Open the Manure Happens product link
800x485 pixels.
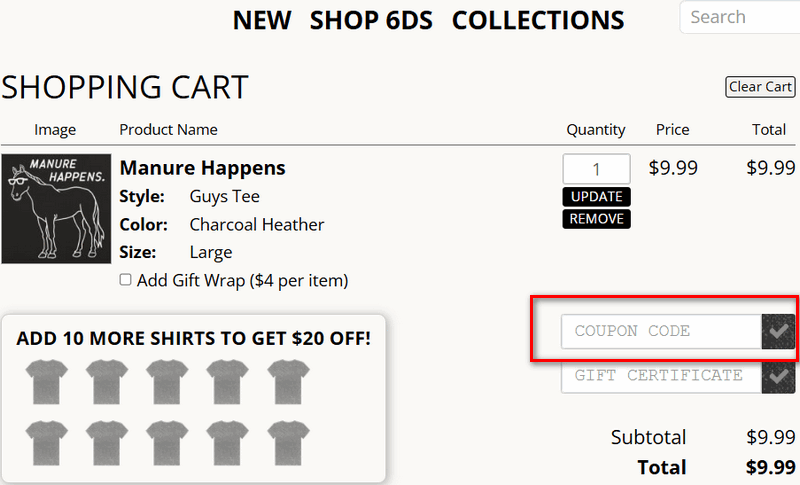click(x=202, y=167)
